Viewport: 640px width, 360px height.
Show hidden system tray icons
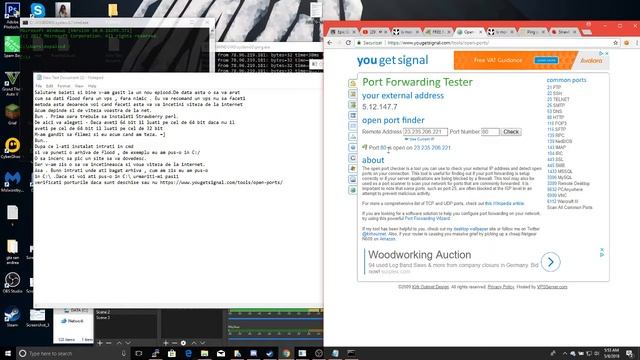coord(564,353)
